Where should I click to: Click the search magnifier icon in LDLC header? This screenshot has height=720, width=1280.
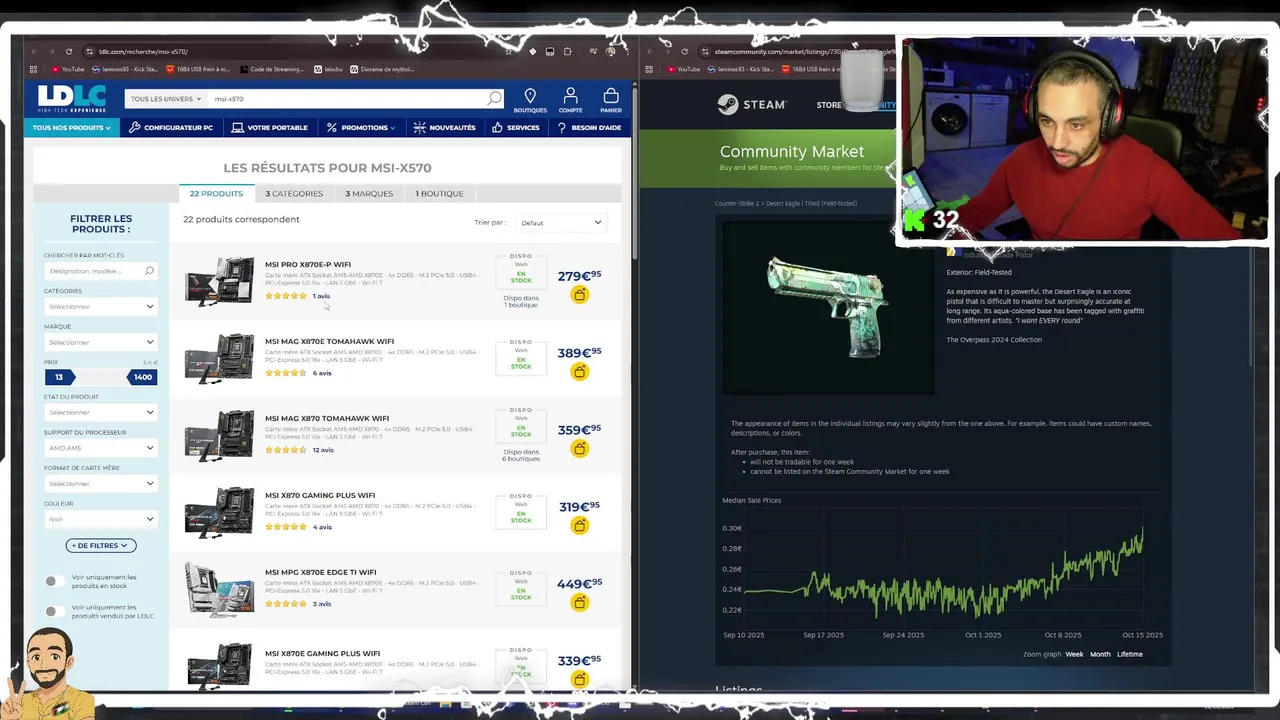(x=494, y=98)
